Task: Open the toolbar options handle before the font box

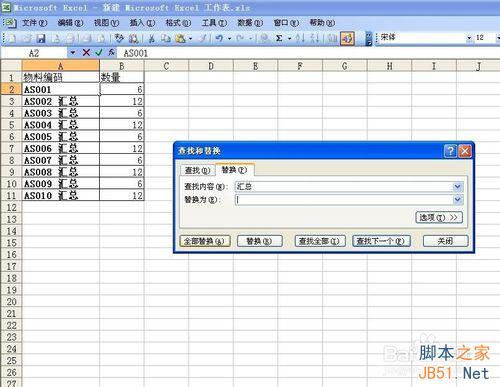Action: pyautogui.click(x=368, y=39)
